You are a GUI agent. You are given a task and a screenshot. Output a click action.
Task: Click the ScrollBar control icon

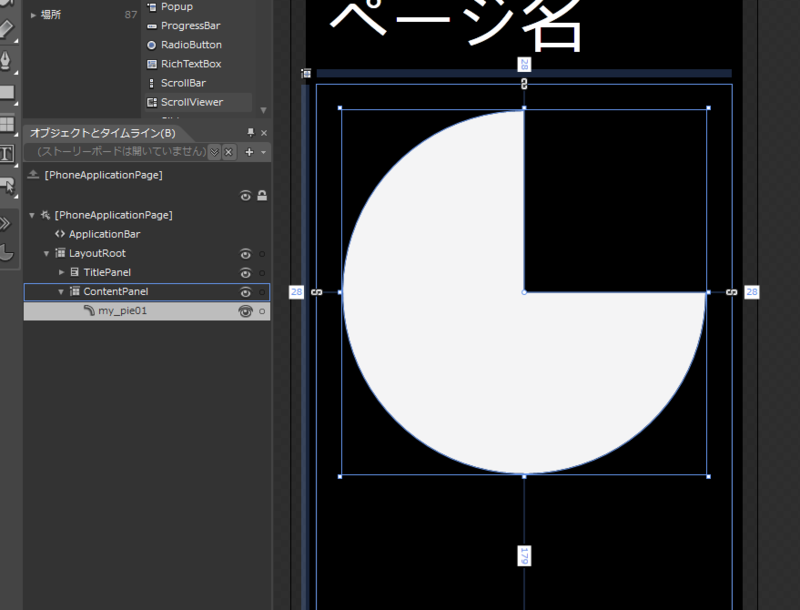pos(152,83)
